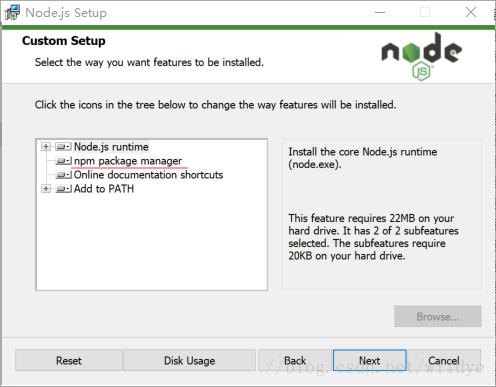Screen dimensions: 496x387
Task: Open the Disk Usage dialog
Action: pos(189,360)
